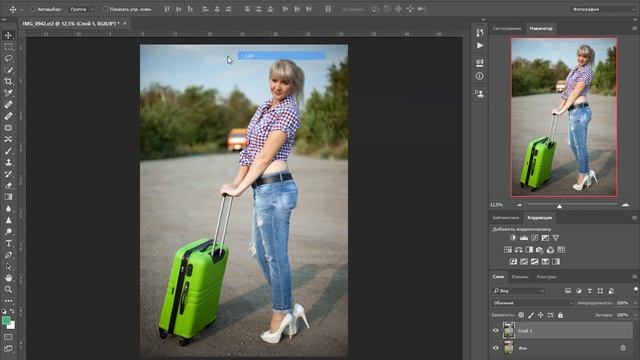Open the Info panel icon

click(x=480, y=76)
